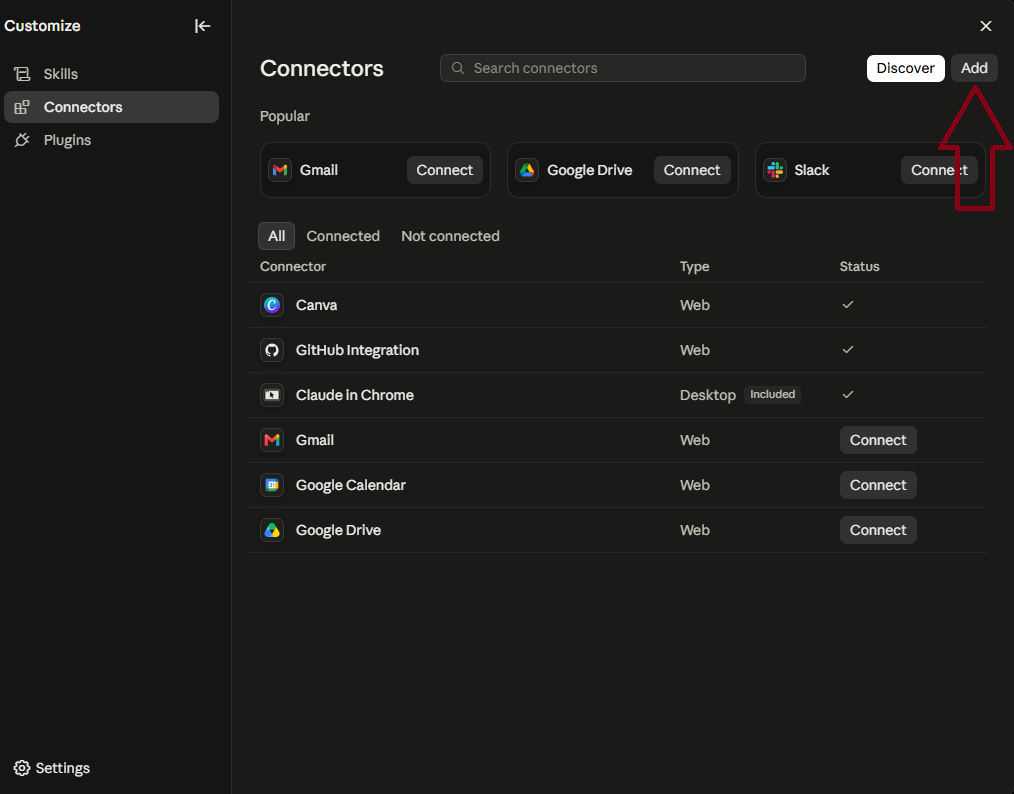Open Settings with the gear icon

[x=22, y=767]
